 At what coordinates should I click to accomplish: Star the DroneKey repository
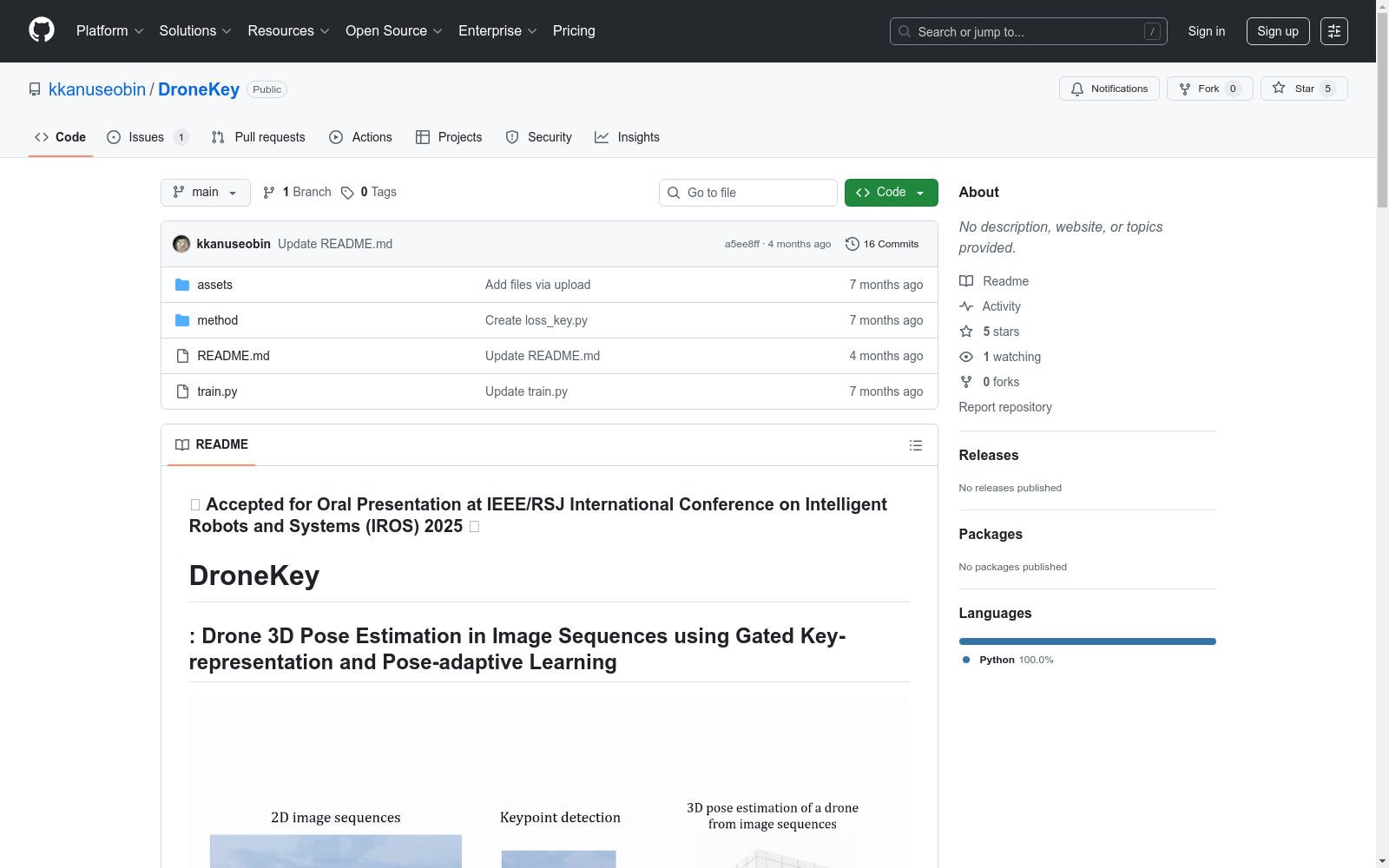[x=1304, y=89]
